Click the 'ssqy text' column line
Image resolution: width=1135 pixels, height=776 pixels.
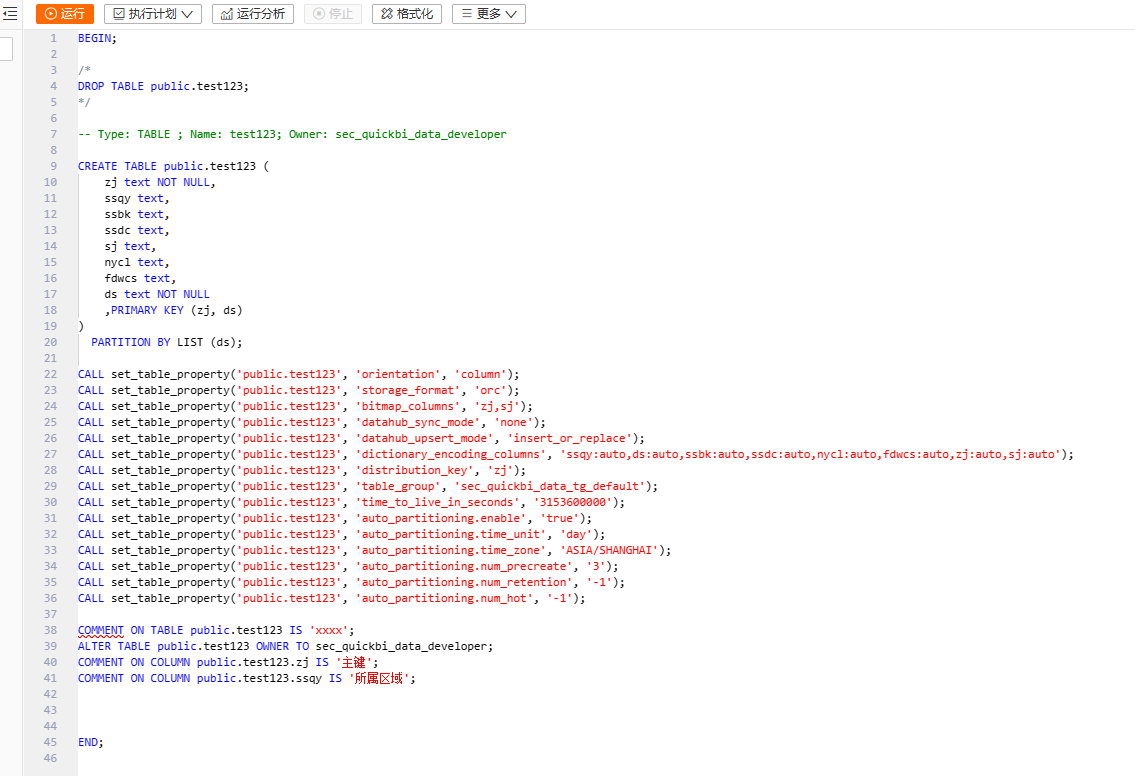[137, 198]
